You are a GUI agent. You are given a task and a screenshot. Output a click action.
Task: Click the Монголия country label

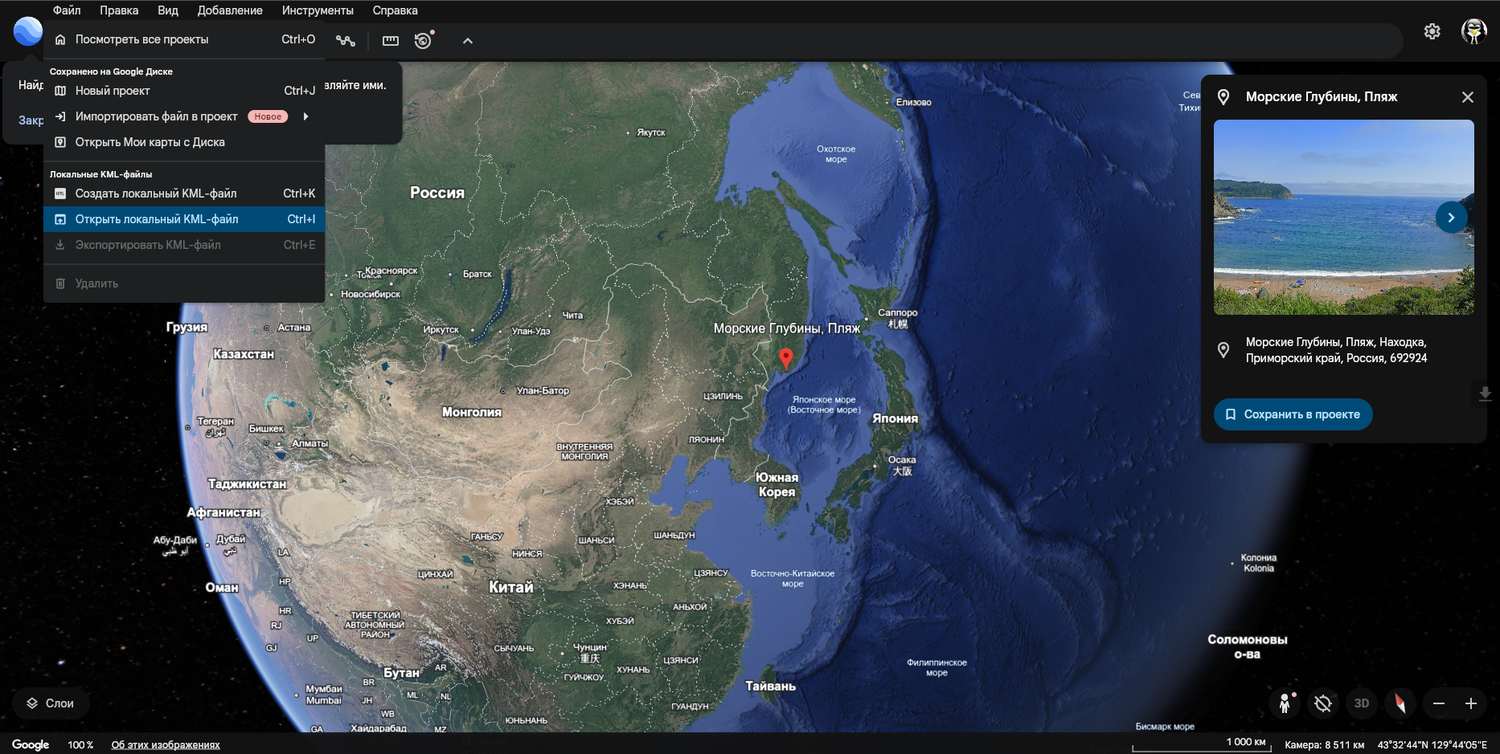click(x=472, y=412)
